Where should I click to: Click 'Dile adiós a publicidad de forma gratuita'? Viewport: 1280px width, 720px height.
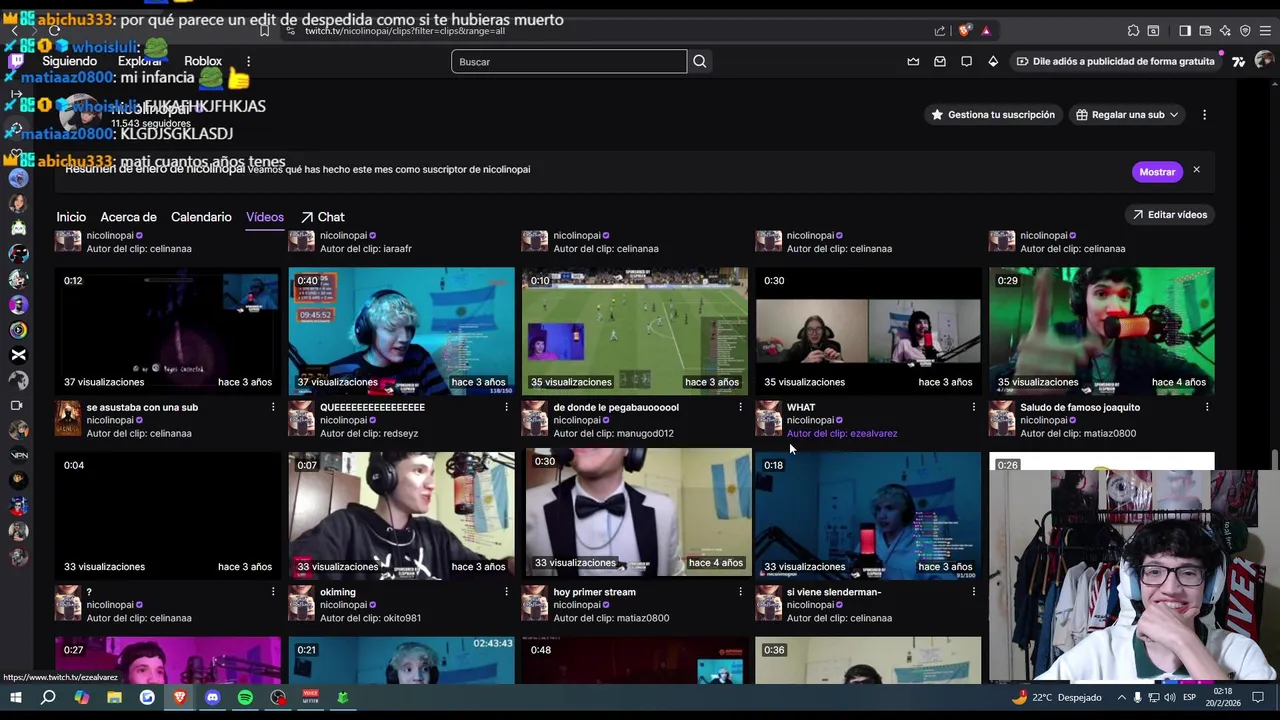click(1115, 61)
